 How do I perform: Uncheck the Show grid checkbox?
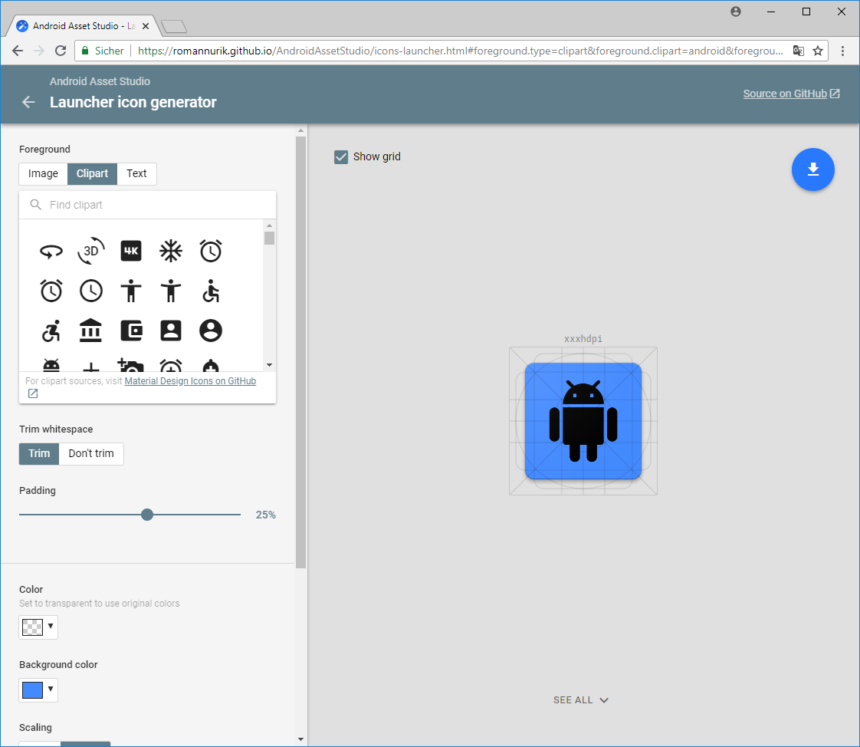[341, 157]
